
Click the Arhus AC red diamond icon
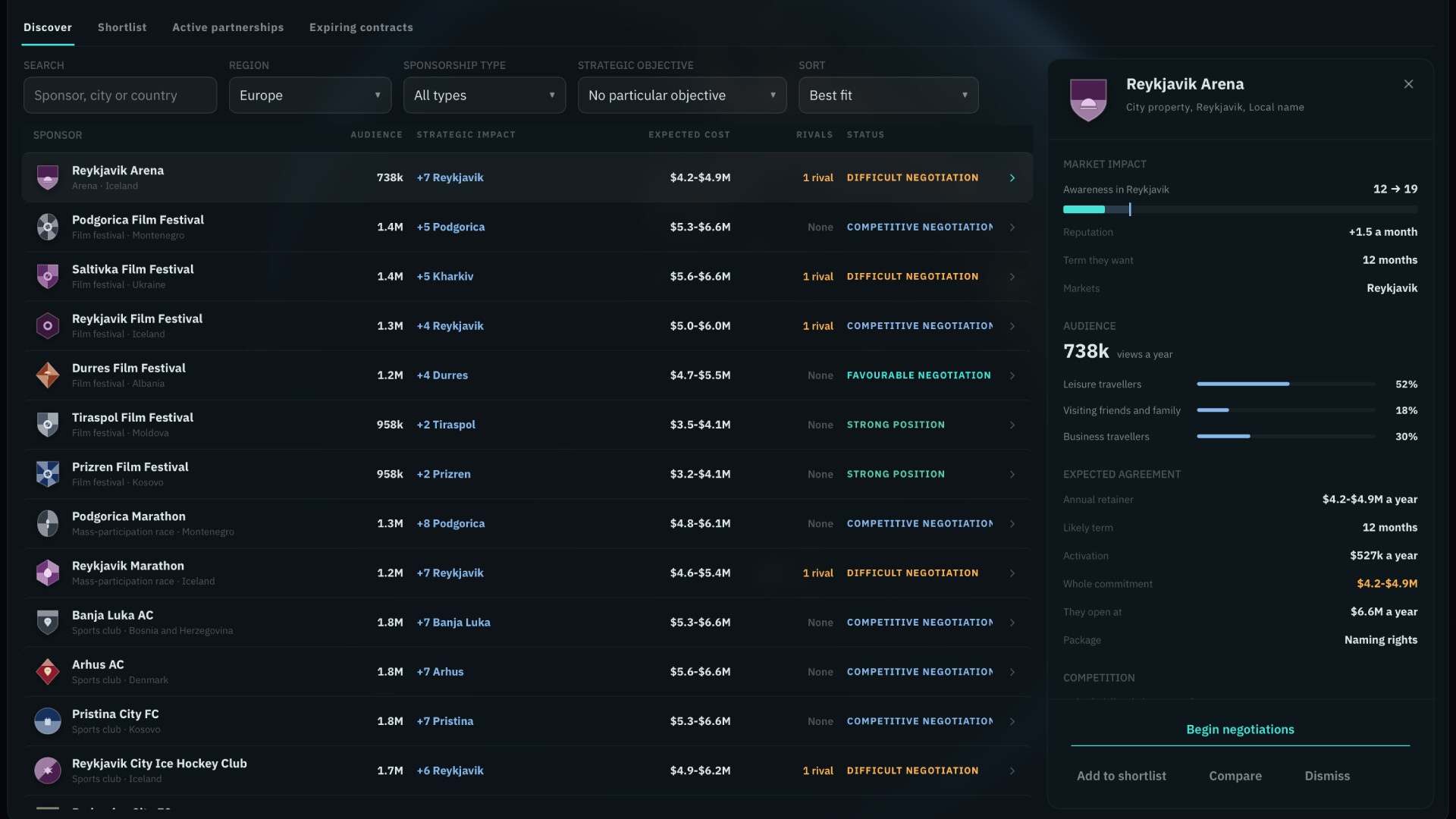(x=48, y=672)
